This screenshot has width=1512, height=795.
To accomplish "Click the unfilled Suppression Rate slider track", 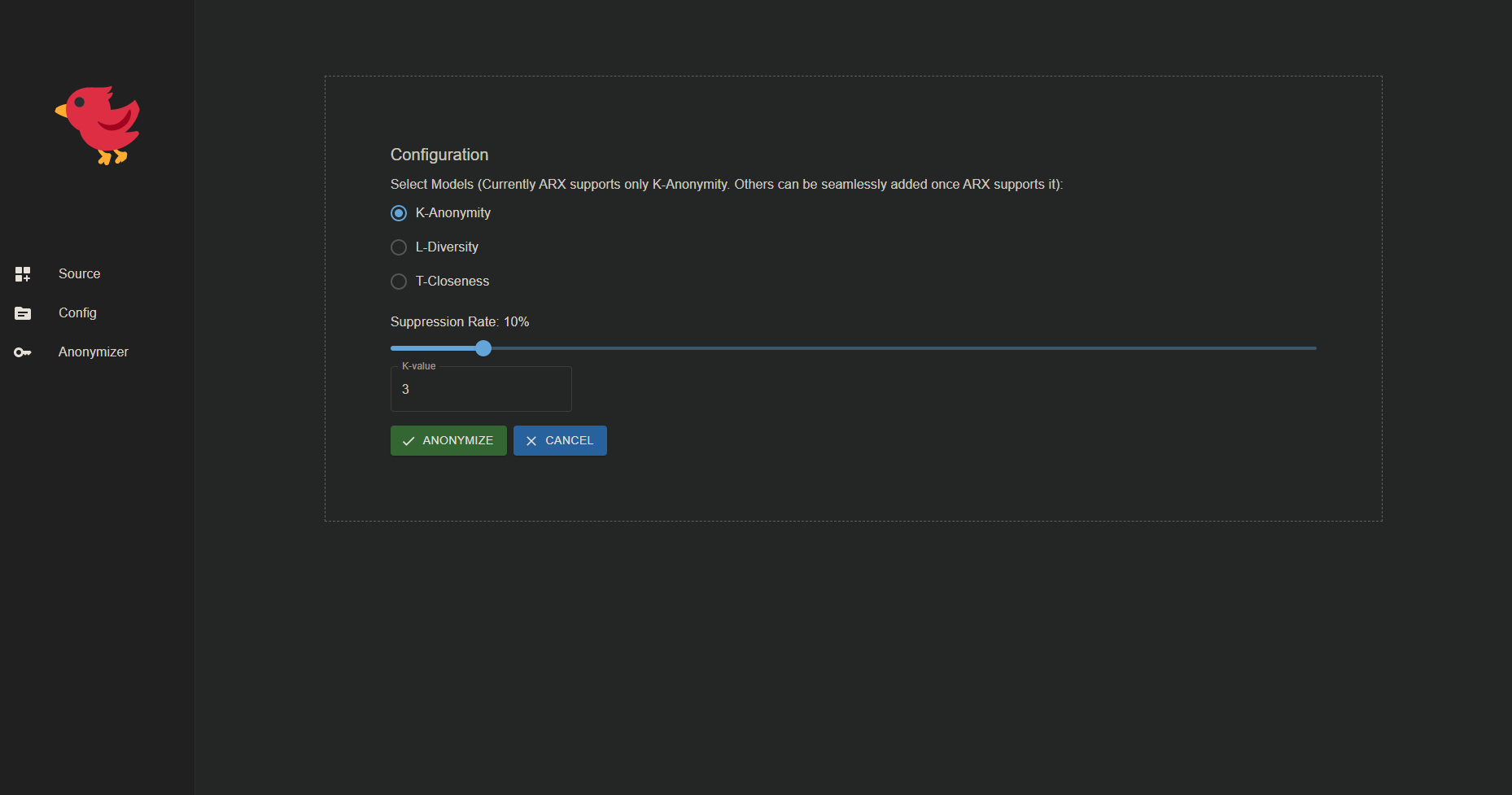I will pos(895,348).
